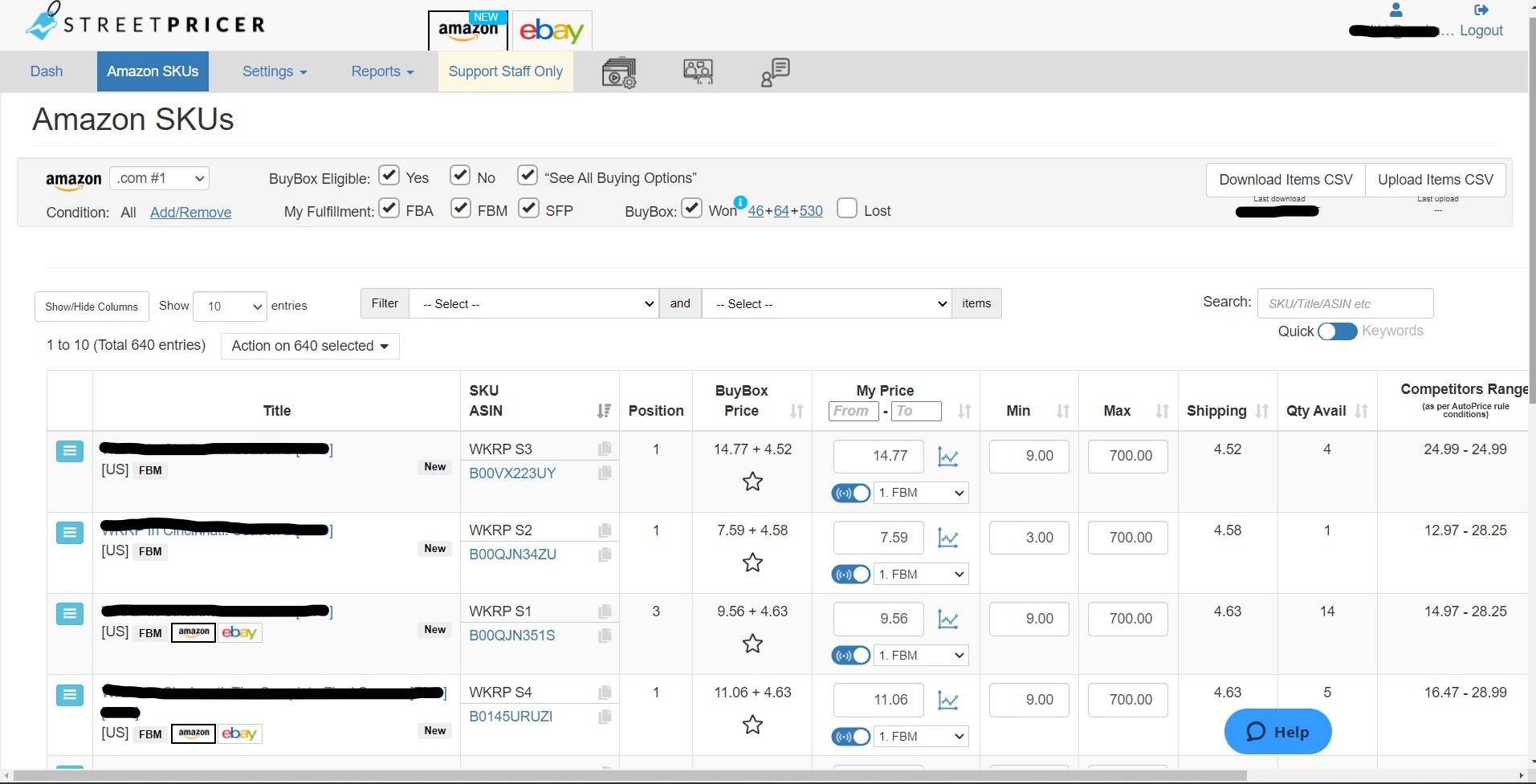Disable autoprice toggle for WKRP S3
Image resolution: width=1536 pixels, height=784 pixels.
pyautogui.click(x=851, y=493)
